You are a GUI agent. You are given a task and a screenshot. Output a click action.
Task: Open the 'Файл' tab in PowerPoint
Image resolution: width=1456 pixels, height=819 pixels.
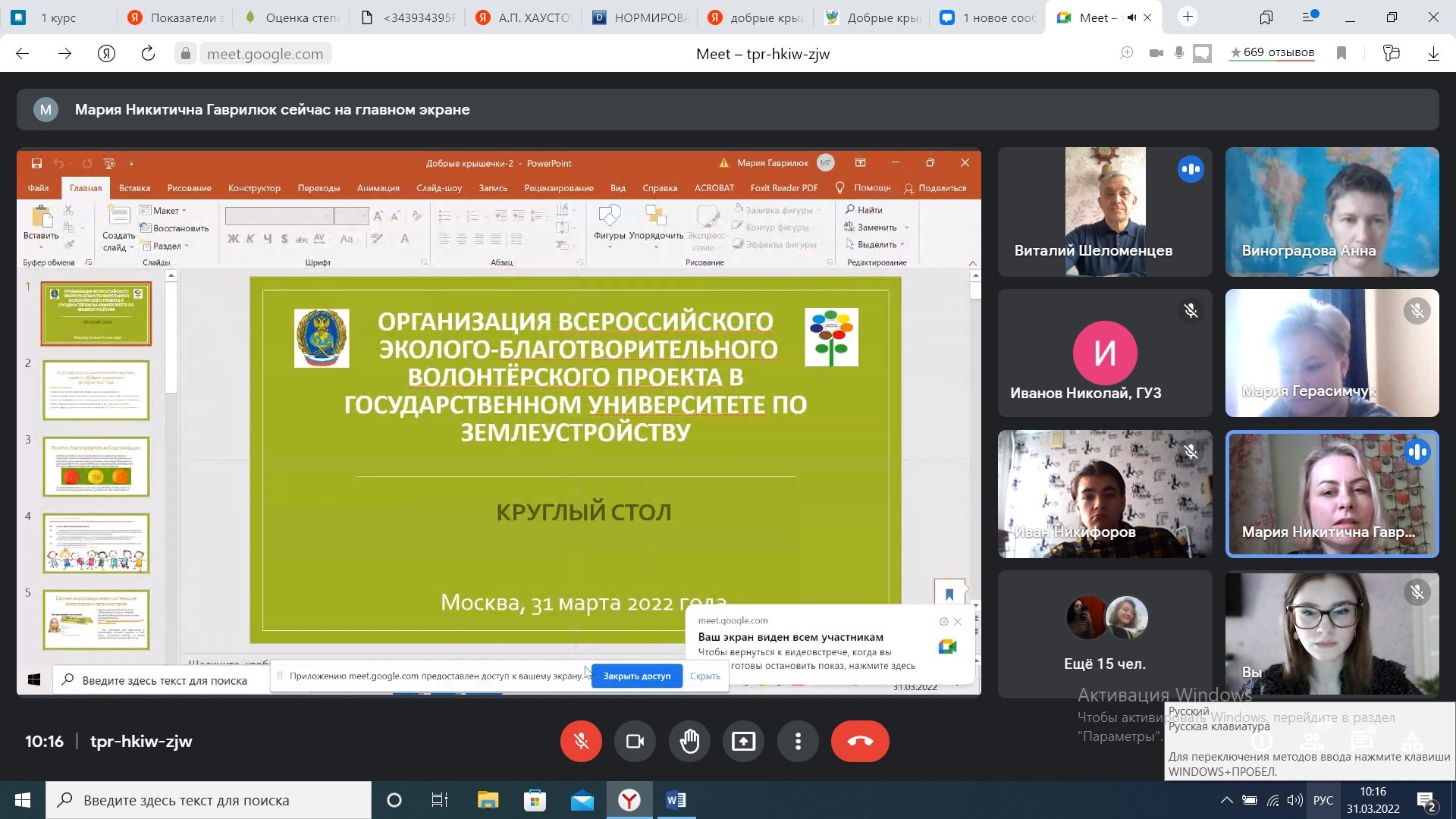(x=38, y=188)
